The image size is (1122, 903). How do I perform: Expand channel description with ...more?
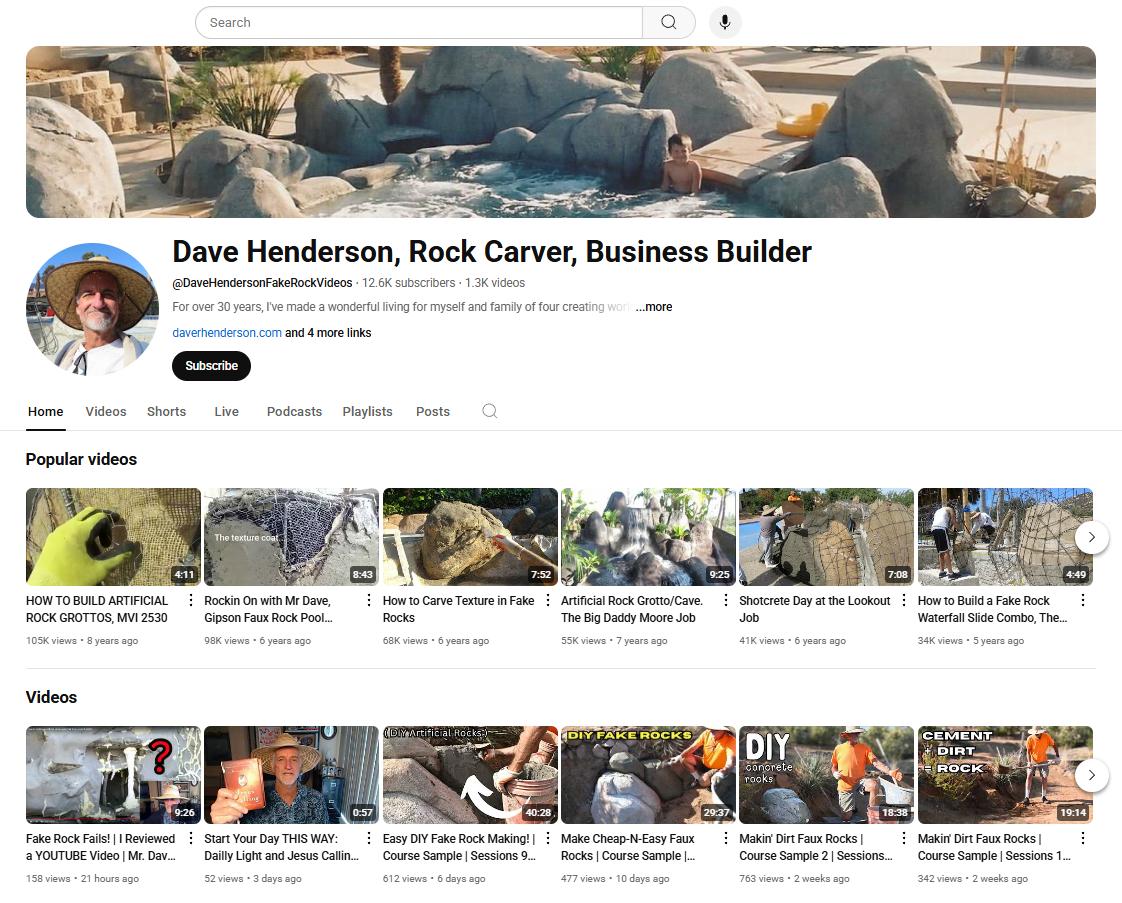point(654,307)
